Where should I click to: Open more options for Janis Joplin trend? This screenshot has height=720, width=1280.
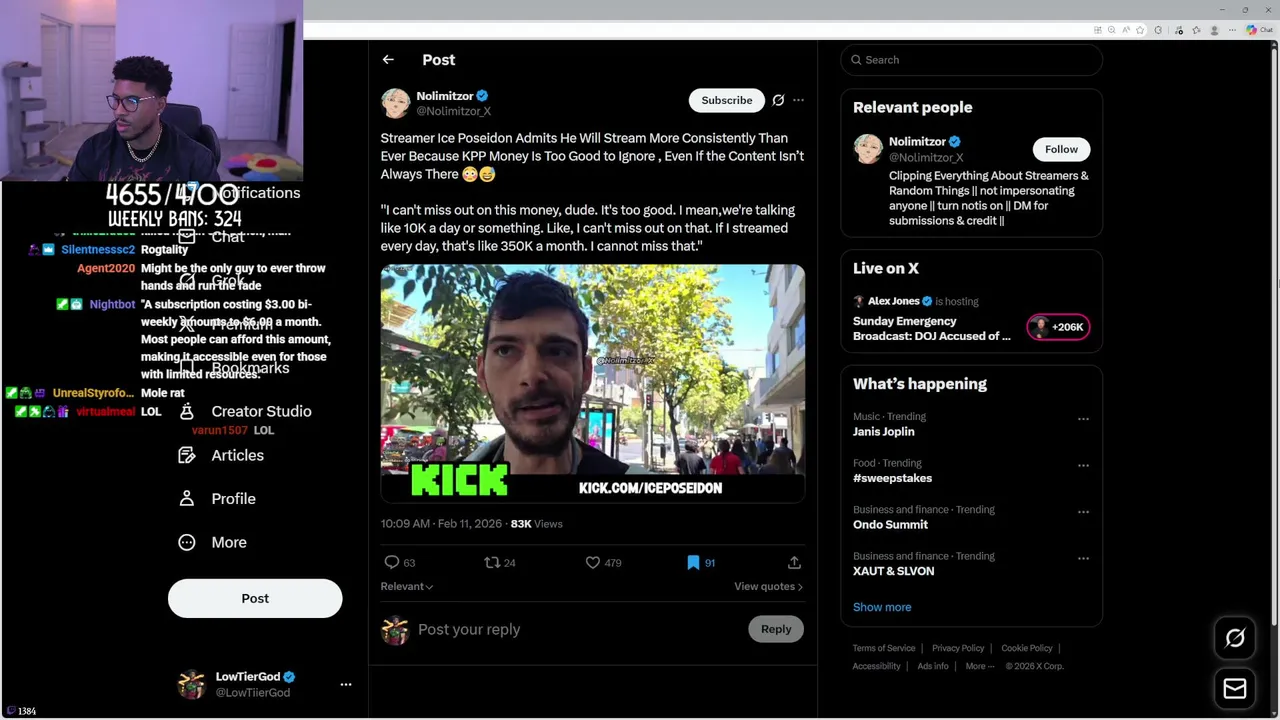coord(1083,419)
